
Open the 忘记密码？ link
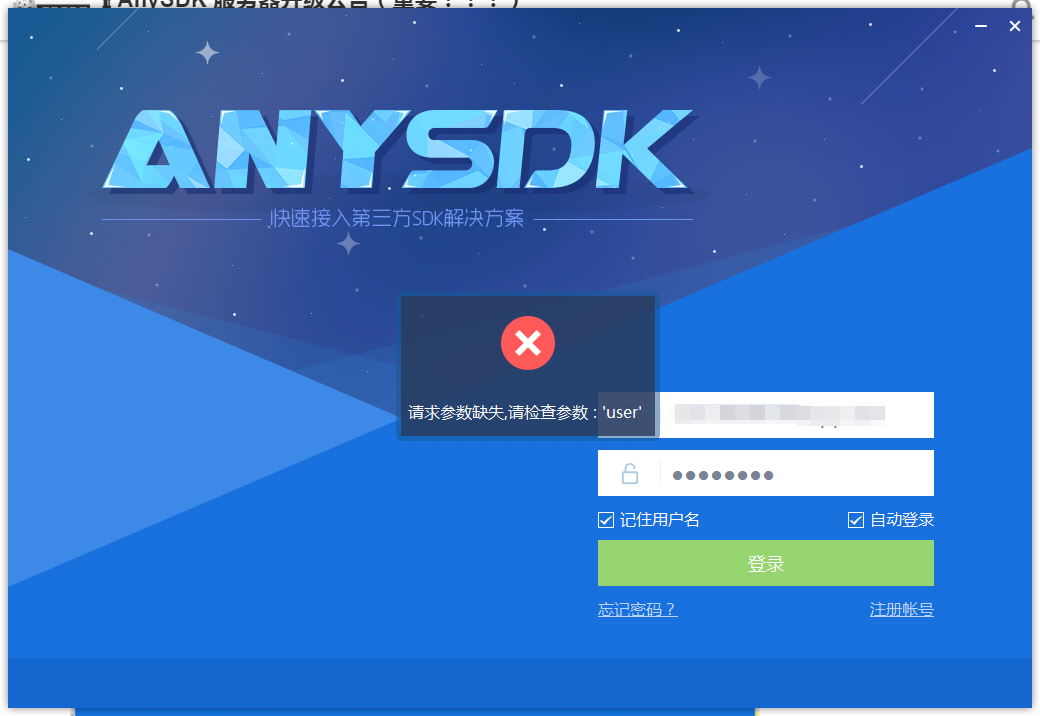[x=637, y=609]
